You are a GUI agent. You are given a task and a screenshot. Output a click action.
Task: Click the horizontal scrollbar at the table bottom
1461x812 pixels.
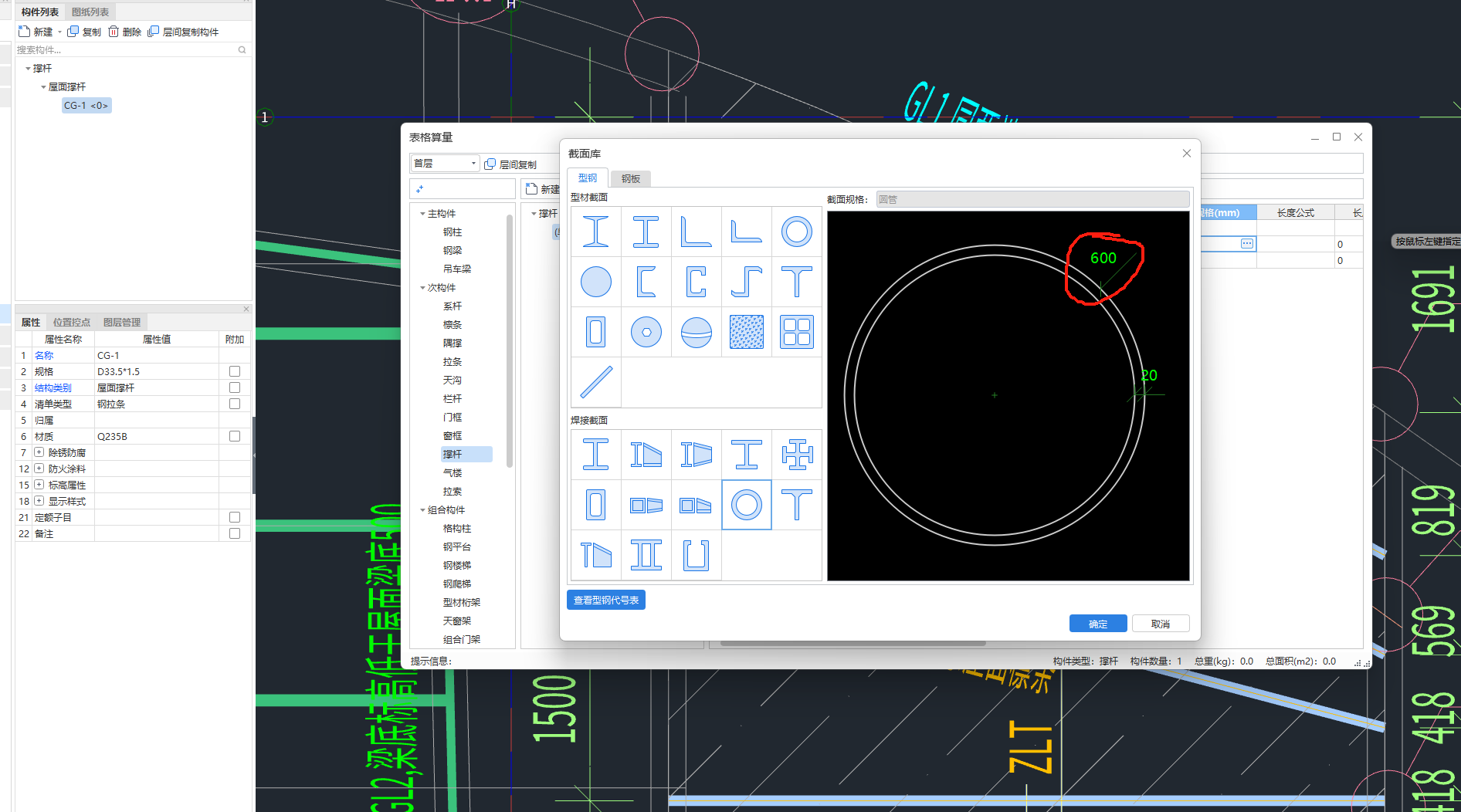(853, 643)
